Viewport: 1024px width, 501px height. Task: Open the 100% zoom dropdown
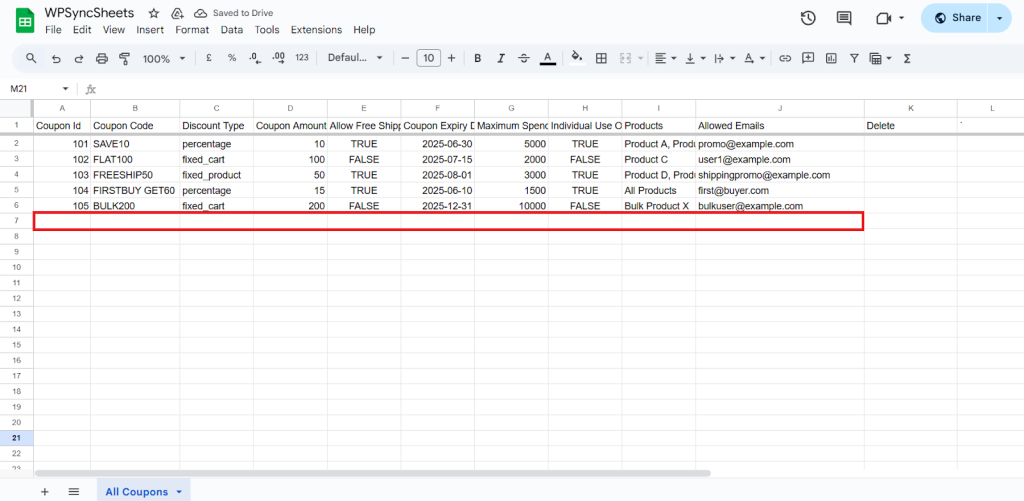[164, 58]
